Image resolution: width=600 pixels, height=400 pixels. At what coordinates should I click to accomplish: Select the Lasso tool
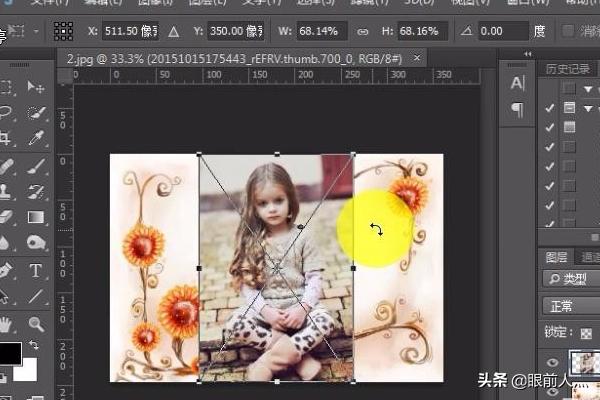5,113
